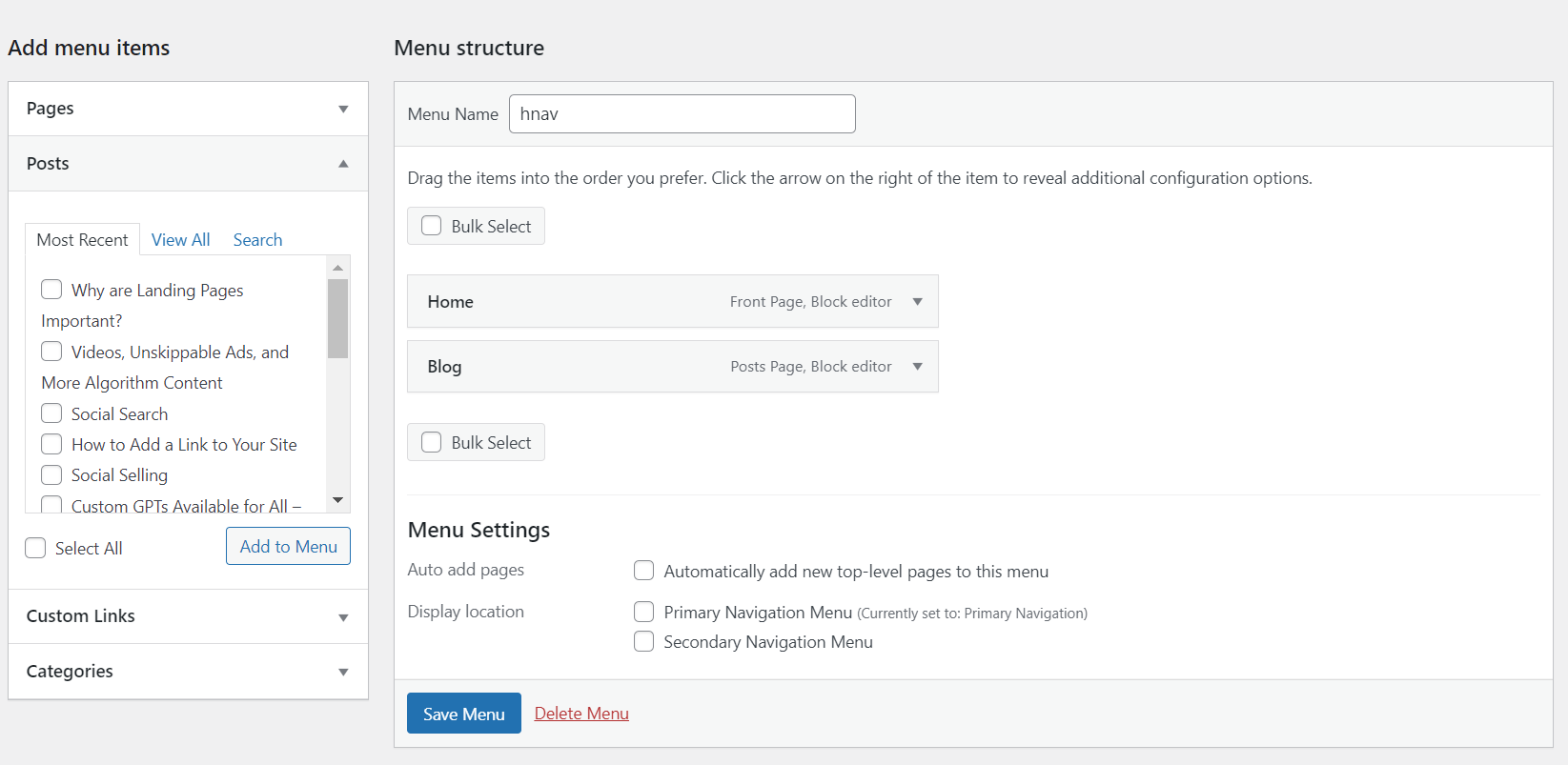Click 'Front Page, Block editor' label
The width and height of the screenshot is (1568, 765).
pyautogui.click(x=811, y=302)
